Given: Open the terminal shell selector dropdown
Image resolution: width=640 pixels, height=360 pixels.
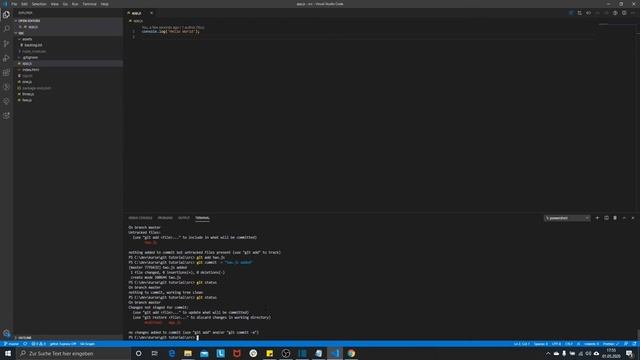Looking at the screenshot, I should [567, 218].
